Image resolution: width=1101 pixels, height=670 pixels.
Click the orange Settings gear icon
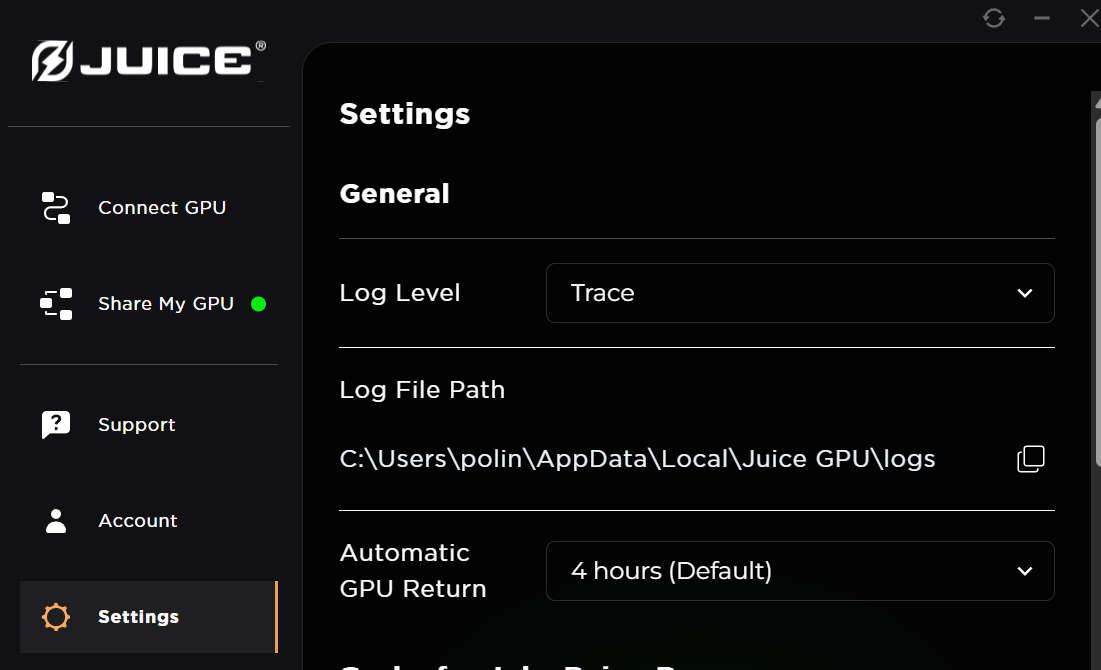pyautogui.click(x=55, y=616)
